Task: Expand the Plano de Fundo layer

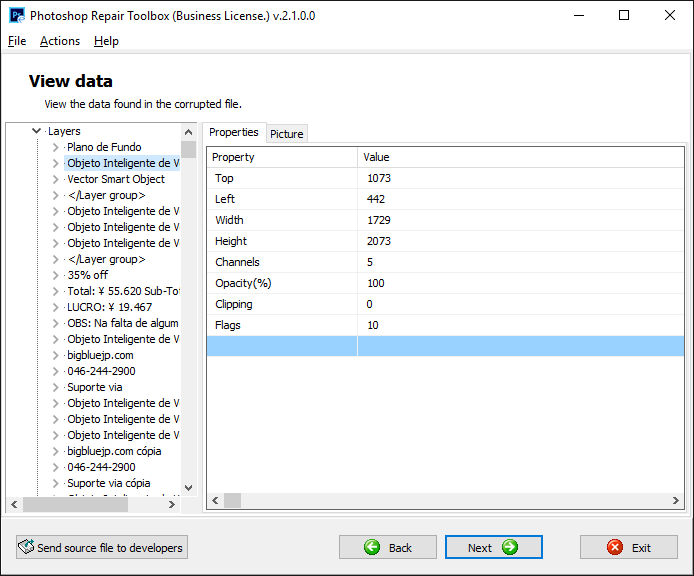Action: coord(56,147)
